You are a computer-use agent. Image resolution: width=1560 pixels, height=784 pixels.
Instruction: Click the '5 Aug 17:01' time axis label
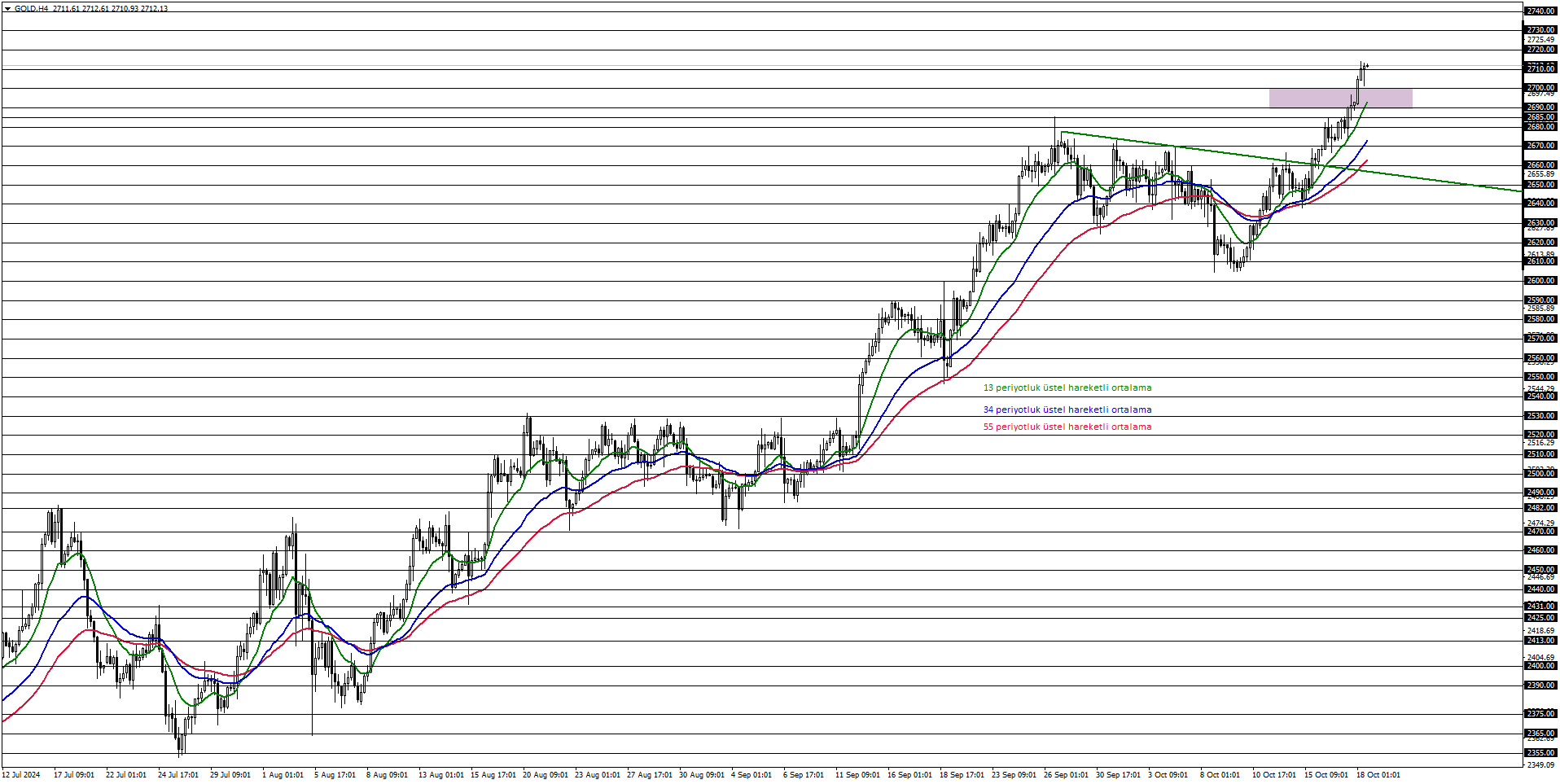point(335,775)
